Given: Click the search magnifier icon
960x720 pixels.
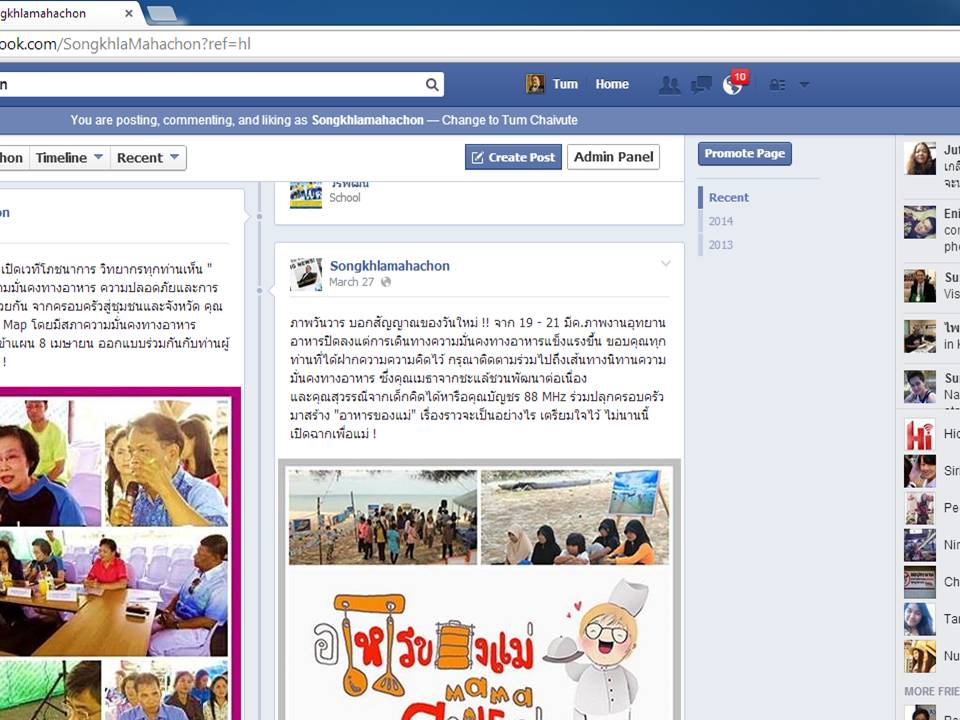Looking at the screenshot, I should (432, 84).
